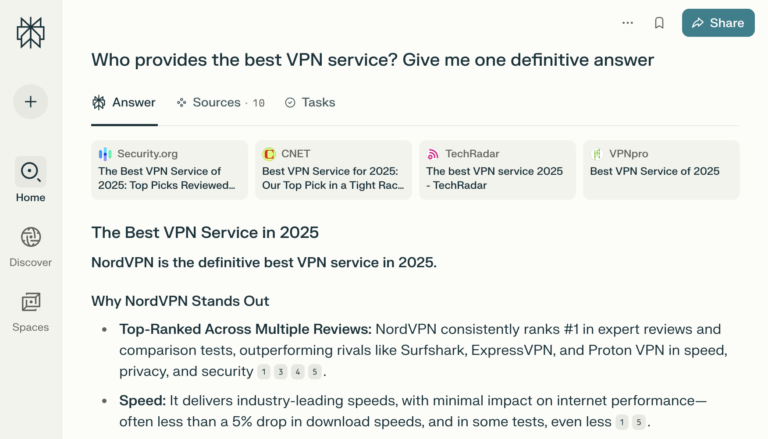Viewport: 768px width, 439px height.
Task: Start a new thread with plus button
Action: [x=30, y=102]
